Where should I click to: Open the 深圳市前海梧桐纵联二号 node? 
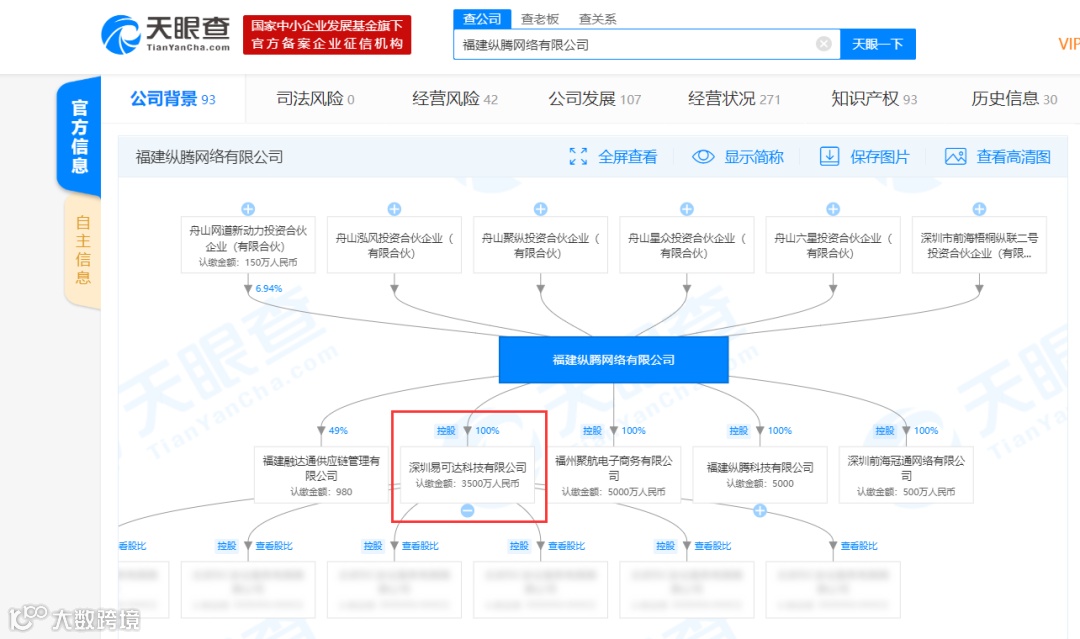(x=979, y=245)
